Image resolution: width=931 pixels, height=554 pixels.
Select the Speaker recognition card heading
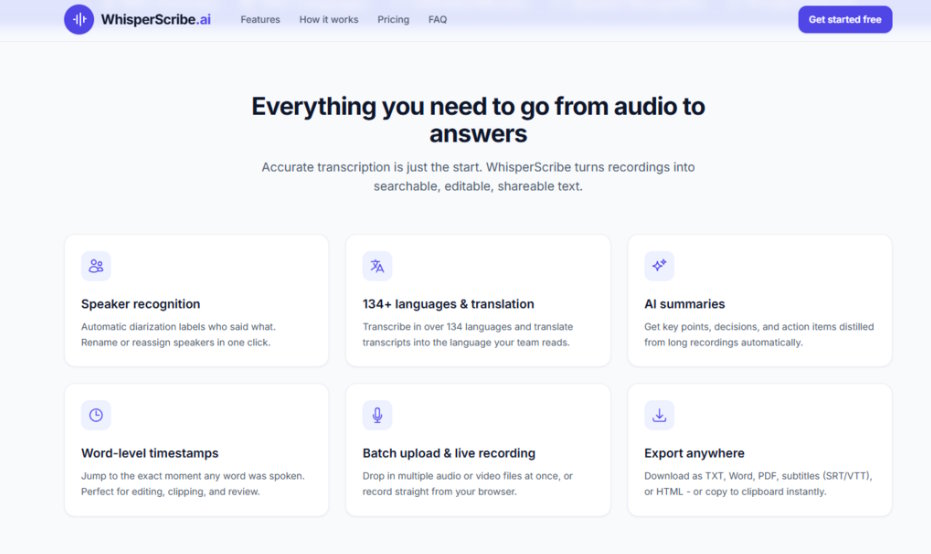click(141, 304)
